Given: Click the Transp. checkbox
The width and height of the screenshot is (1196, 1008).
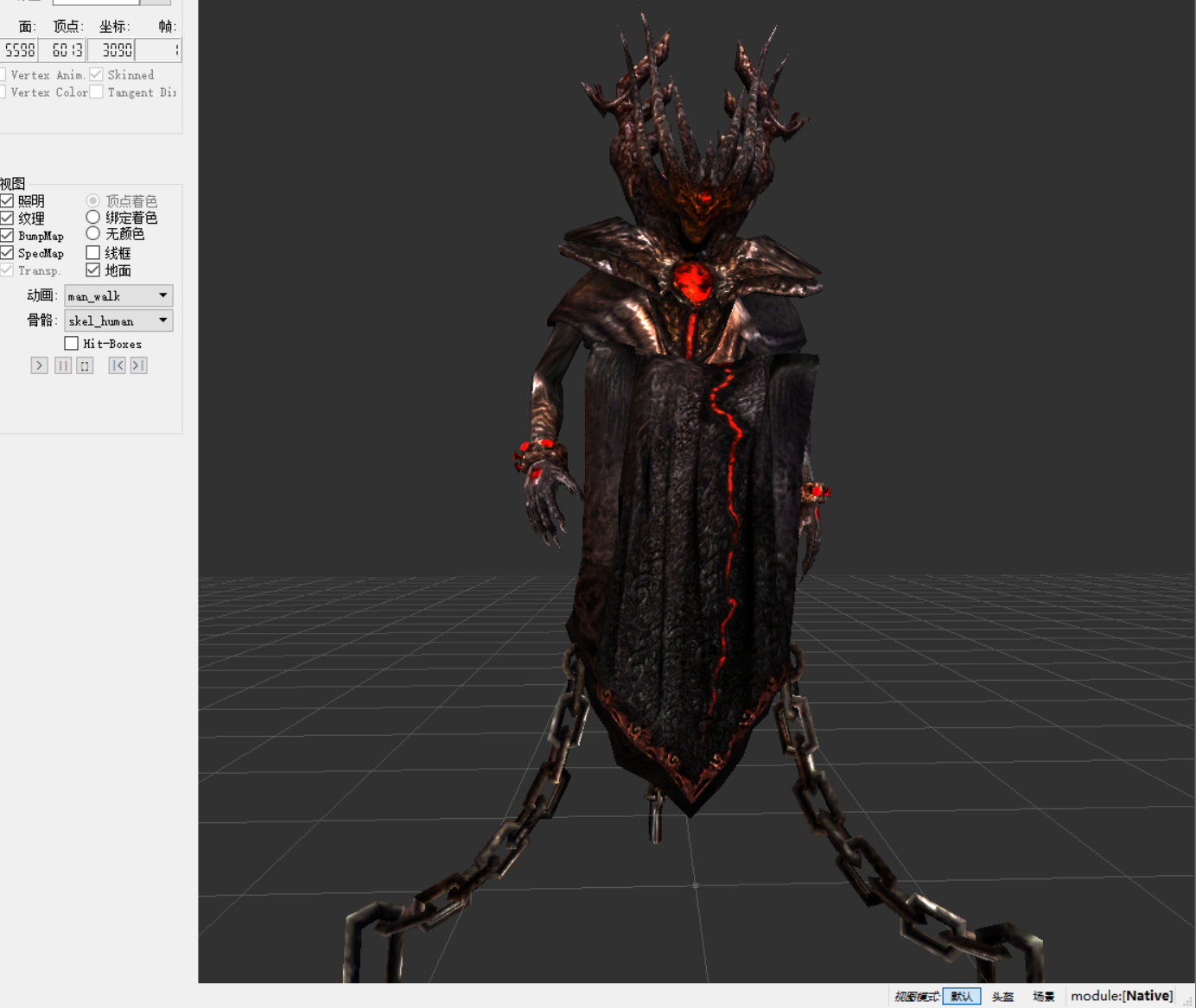Looking at the screenshot, I should pyautogui.click(x=7, y=269).
